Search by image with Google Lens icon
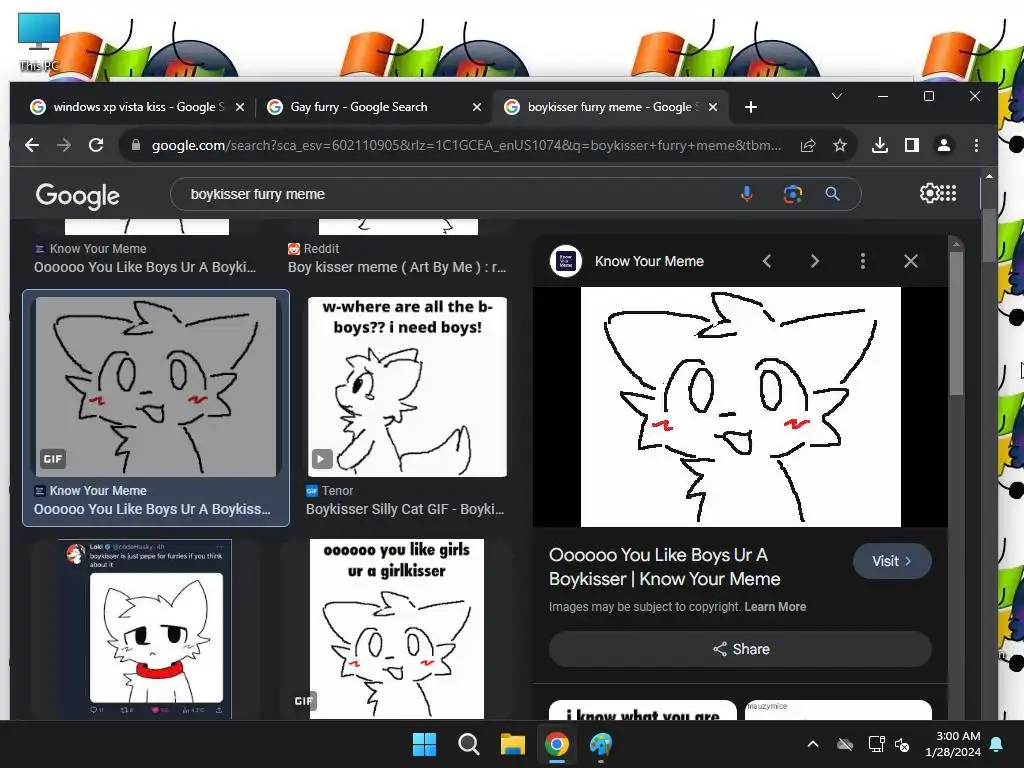This screenshot has width=1024, height=768. [792, 194]
